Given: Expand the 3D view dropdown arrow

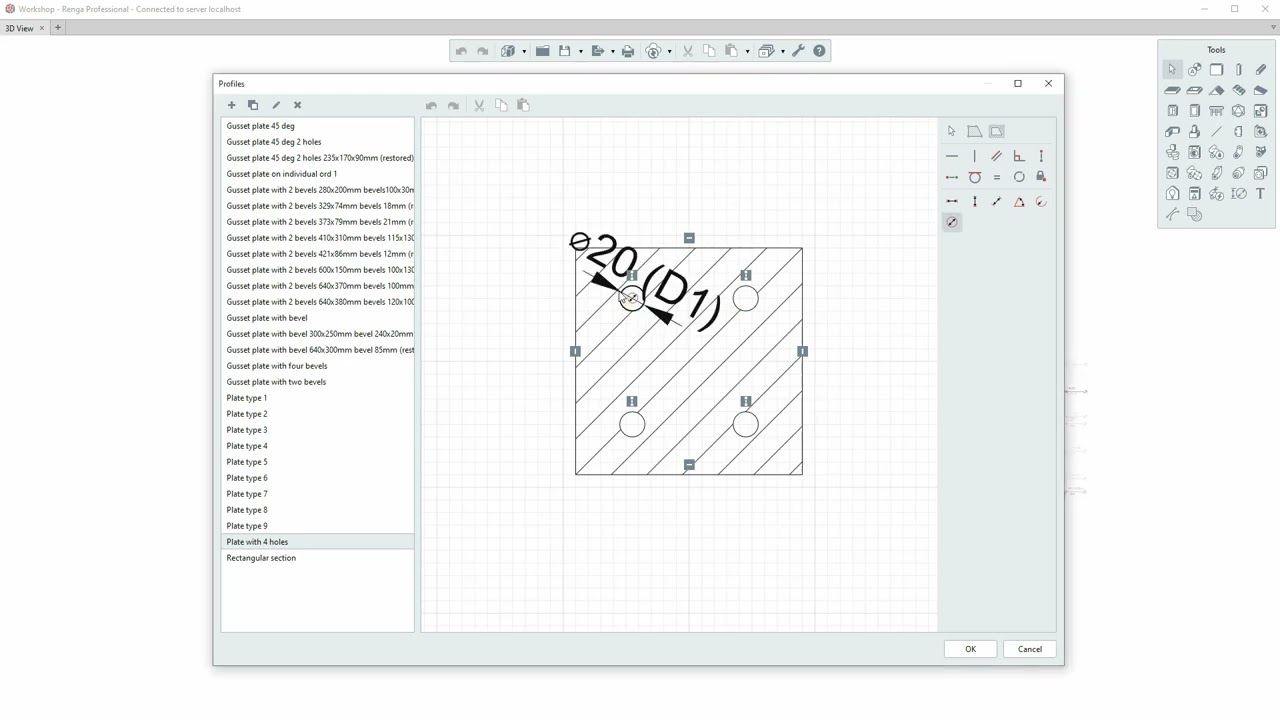Looking at the screenshot, I should point(524,52).
